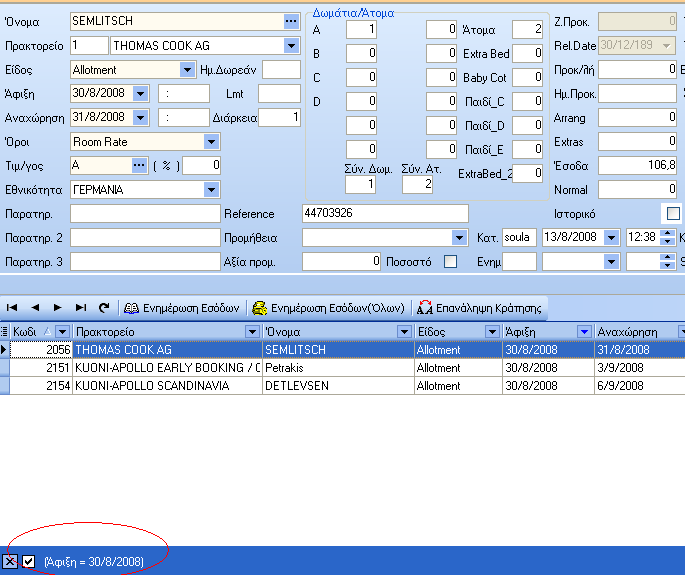Increase the 12:38 time spinner
The image size is (685, 575).
pos(668,234)
